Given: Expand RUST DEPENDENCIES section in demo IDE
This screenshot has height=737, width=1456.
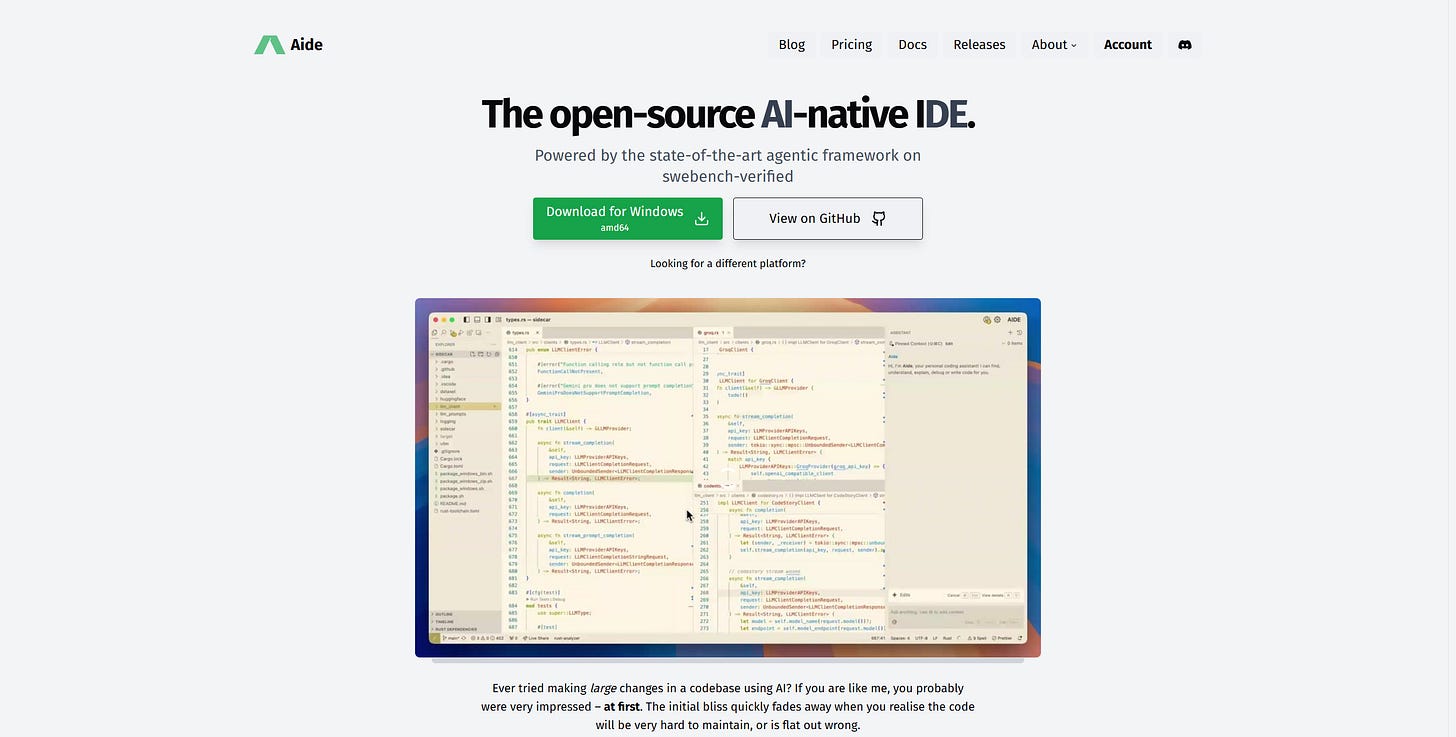Looking at the screenshot, I should pos(465,629).
